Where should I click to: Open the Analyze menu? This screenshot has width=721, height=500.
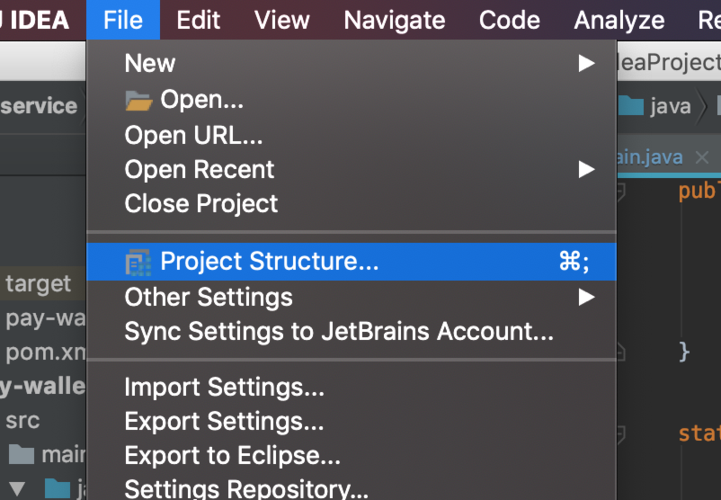pos(619,20)
